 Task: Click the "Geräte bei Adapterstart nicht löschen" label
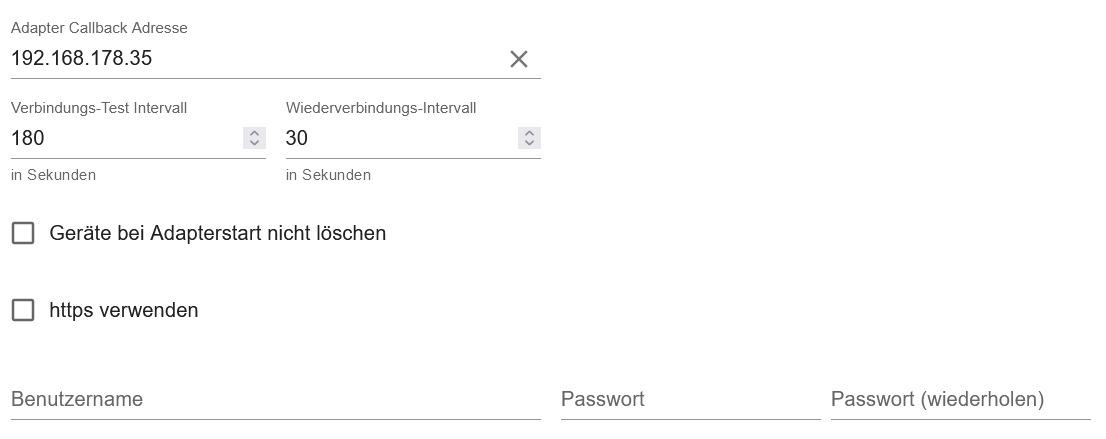(217, 233)
